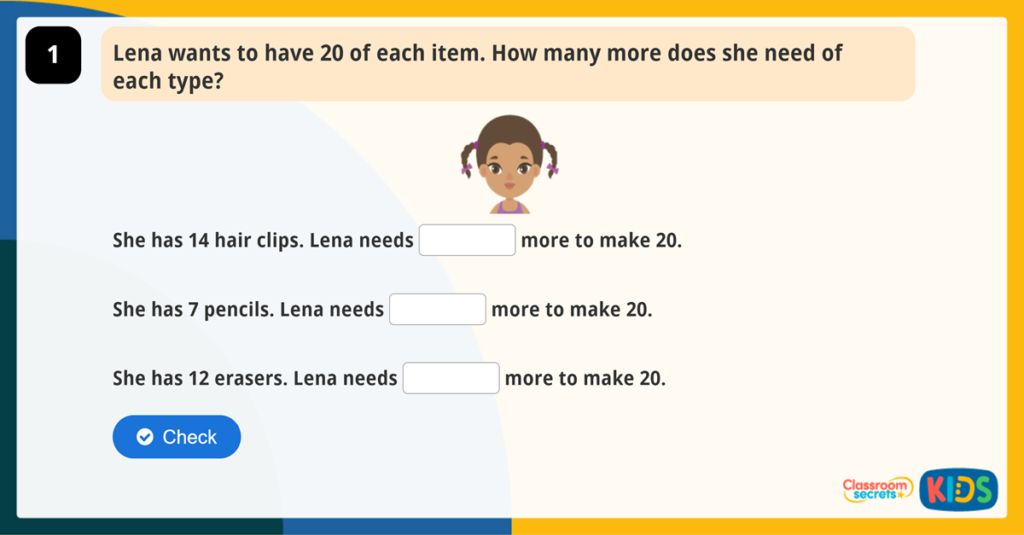Click the KIDS logo badge

coord(958,489)
